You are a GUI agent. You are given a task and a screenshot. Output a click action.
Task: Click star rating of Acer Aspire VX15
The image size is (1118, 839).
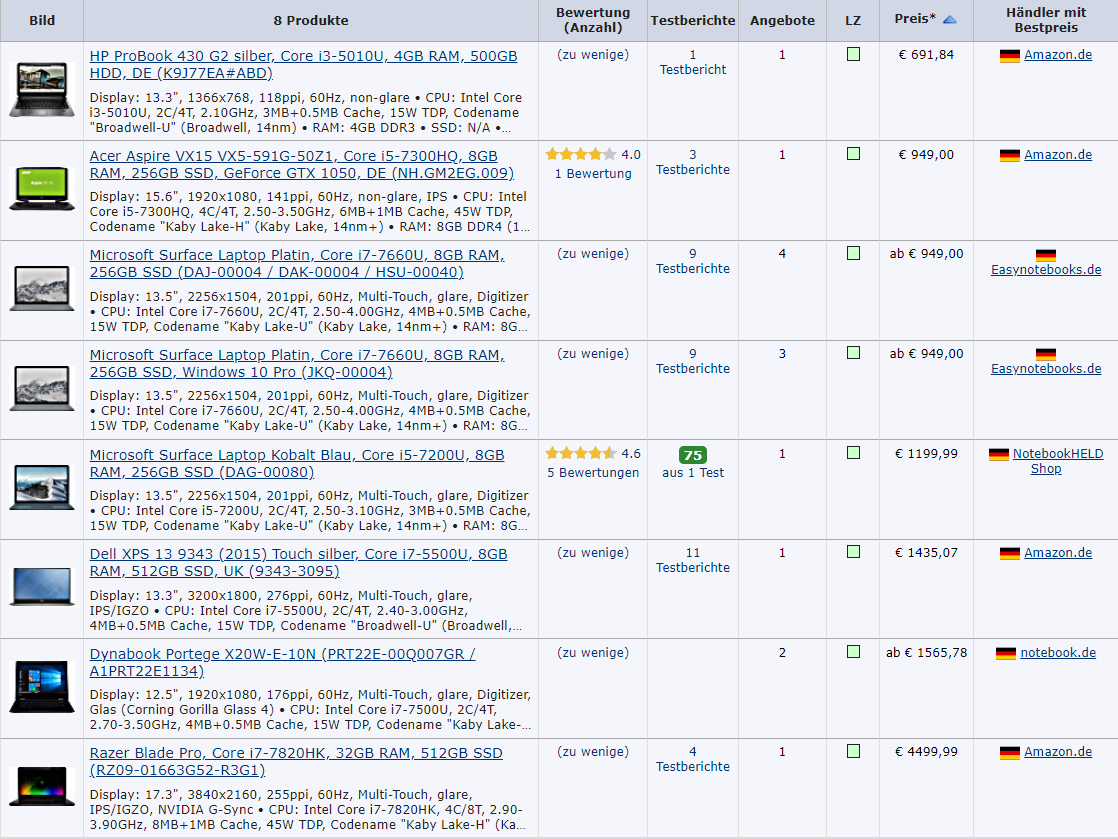580,154
